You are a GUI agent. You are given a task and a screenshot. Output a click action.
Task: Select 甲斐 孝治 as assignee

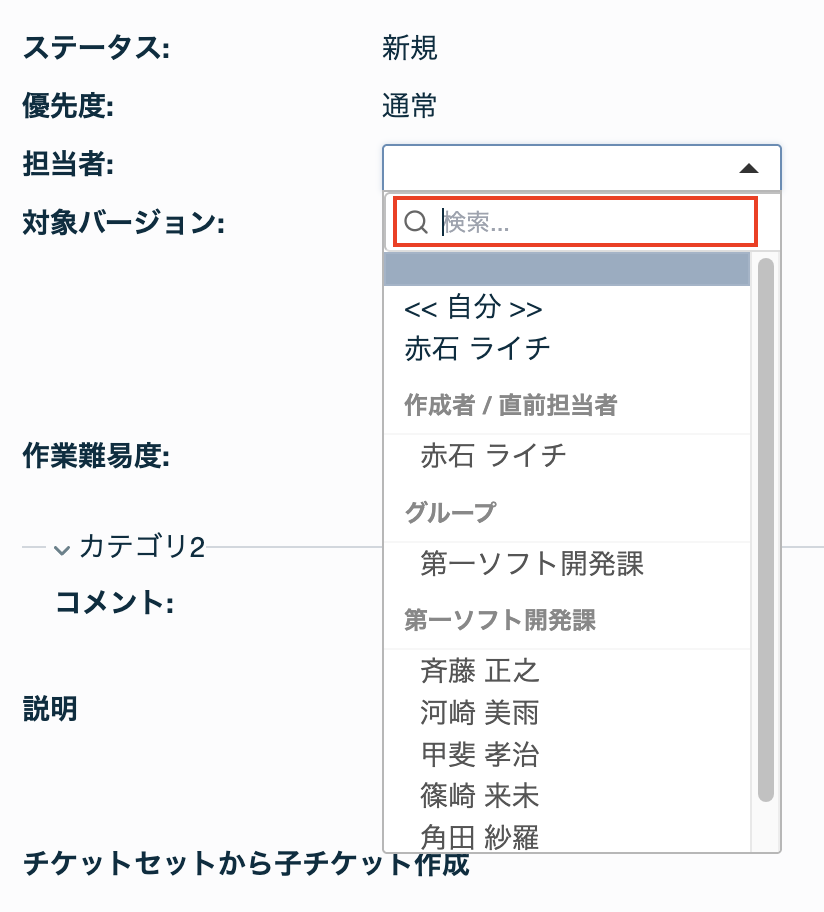tap(480, 754)
